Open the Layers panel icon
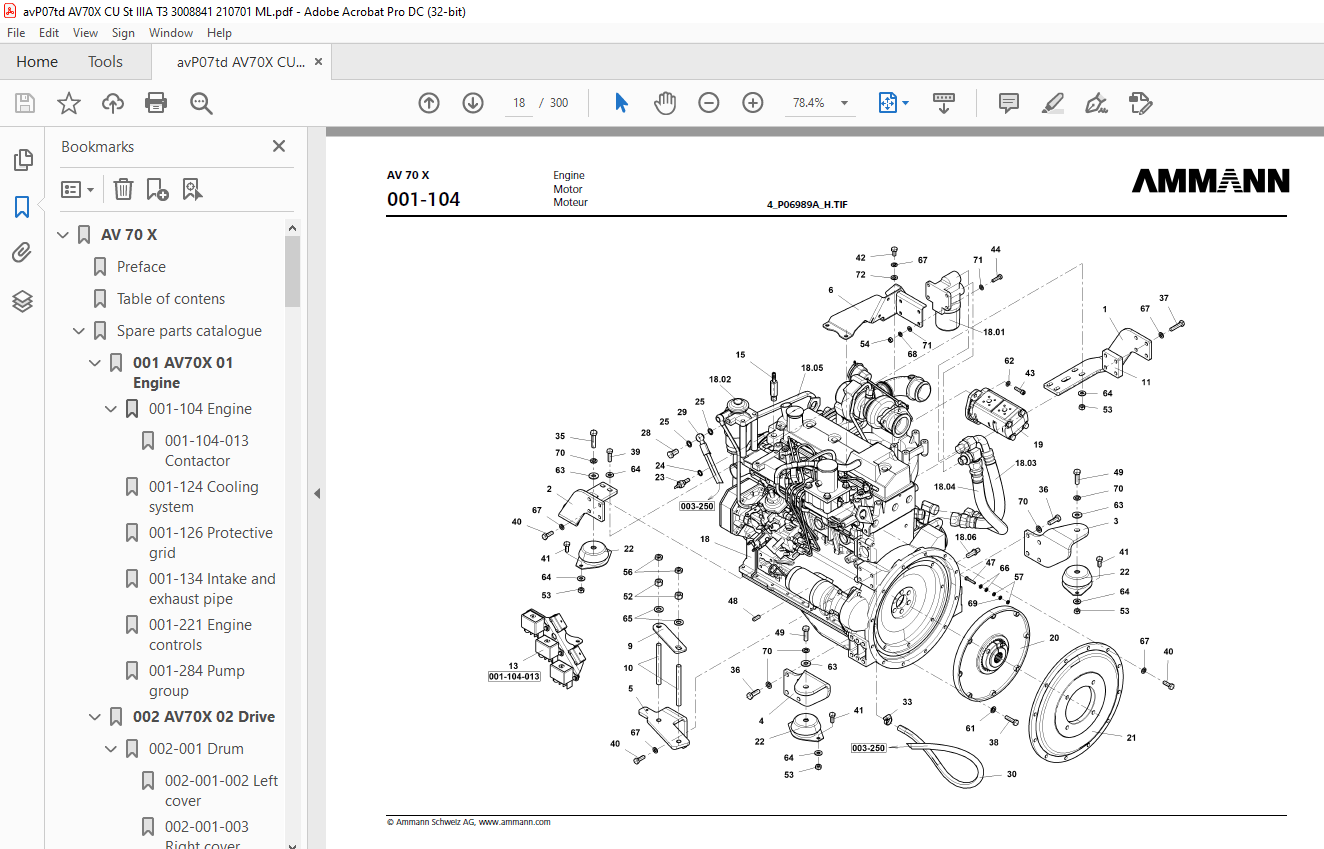Image resolution: width=1324 pixels, height=849 pixels. click(x=22, y=301)
